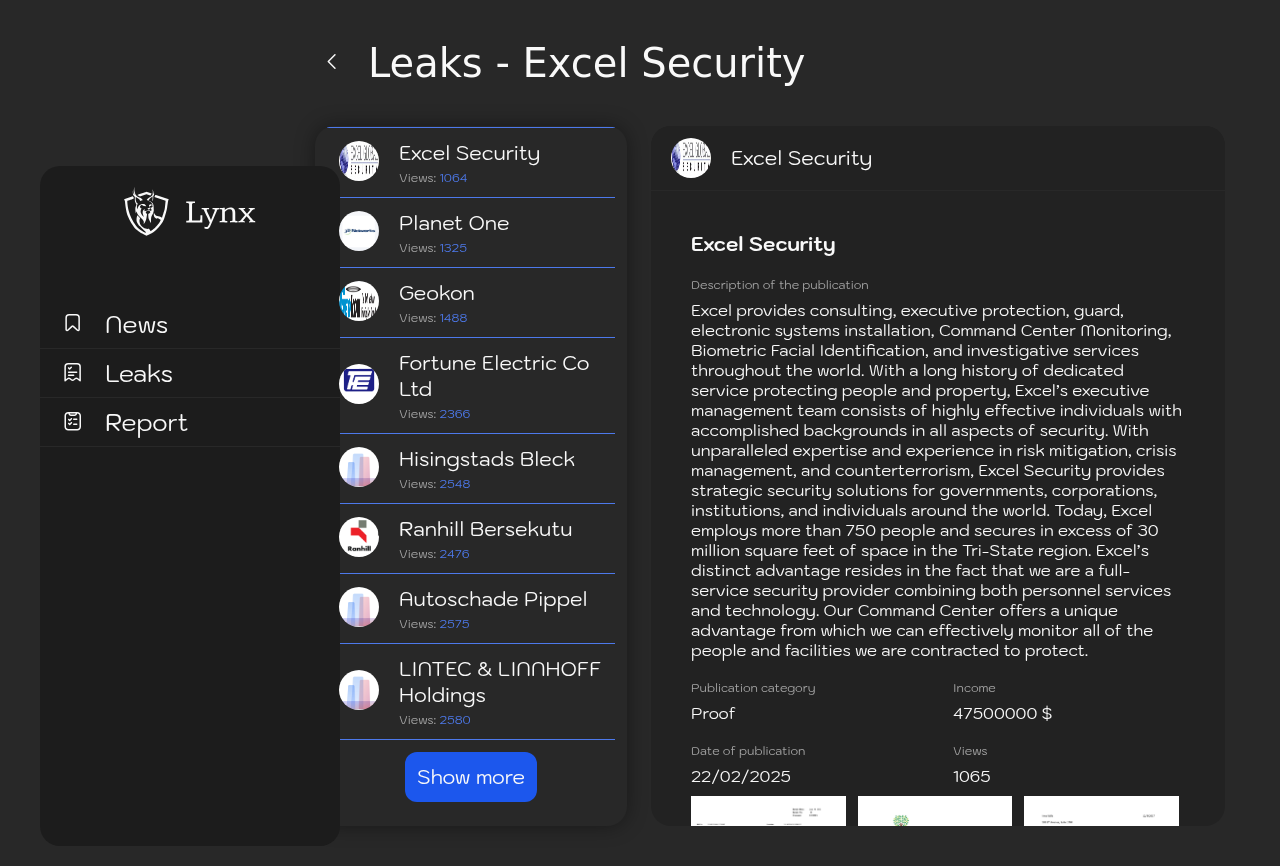
Task: Click the back arrow beside the page title
Action: (332, 62)
